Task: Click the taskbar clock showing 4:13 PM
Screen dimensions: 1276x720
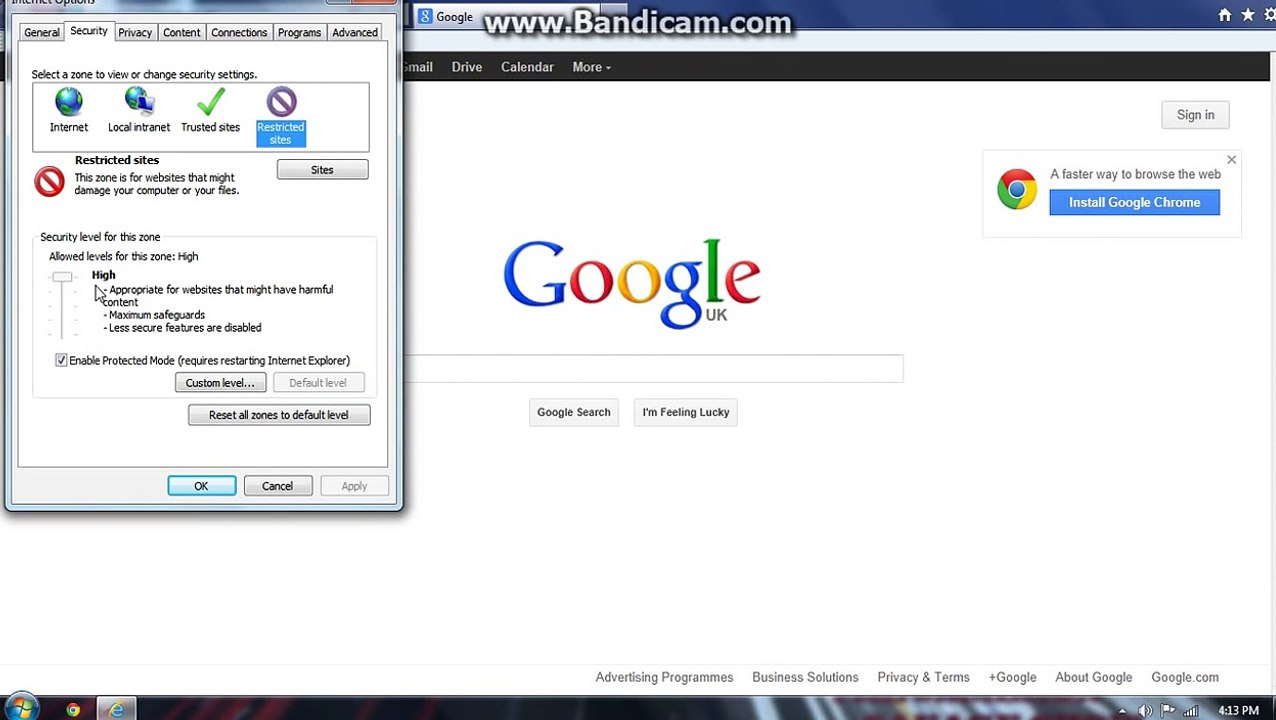Action: click(x=1238, y=711)
